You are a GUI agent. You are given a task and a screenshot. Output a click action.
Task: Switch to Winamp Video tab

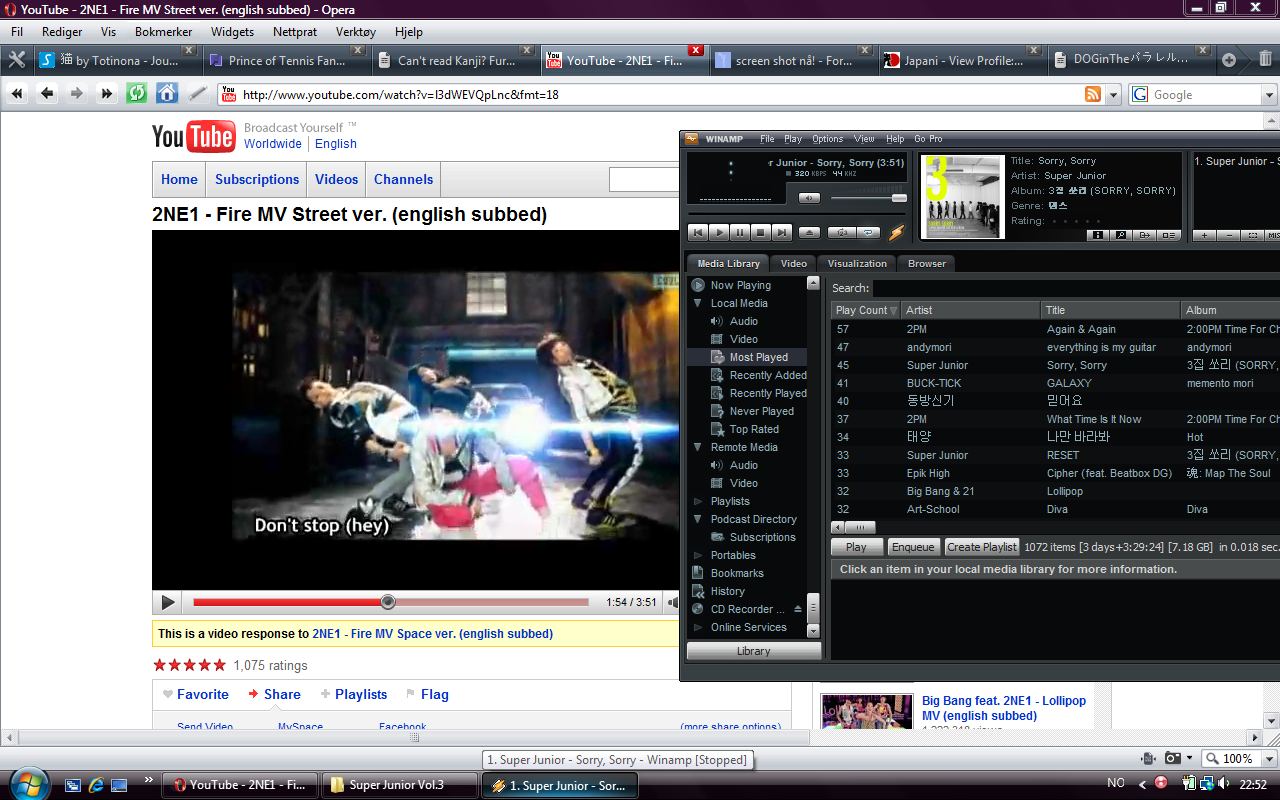tap(794, 263)
